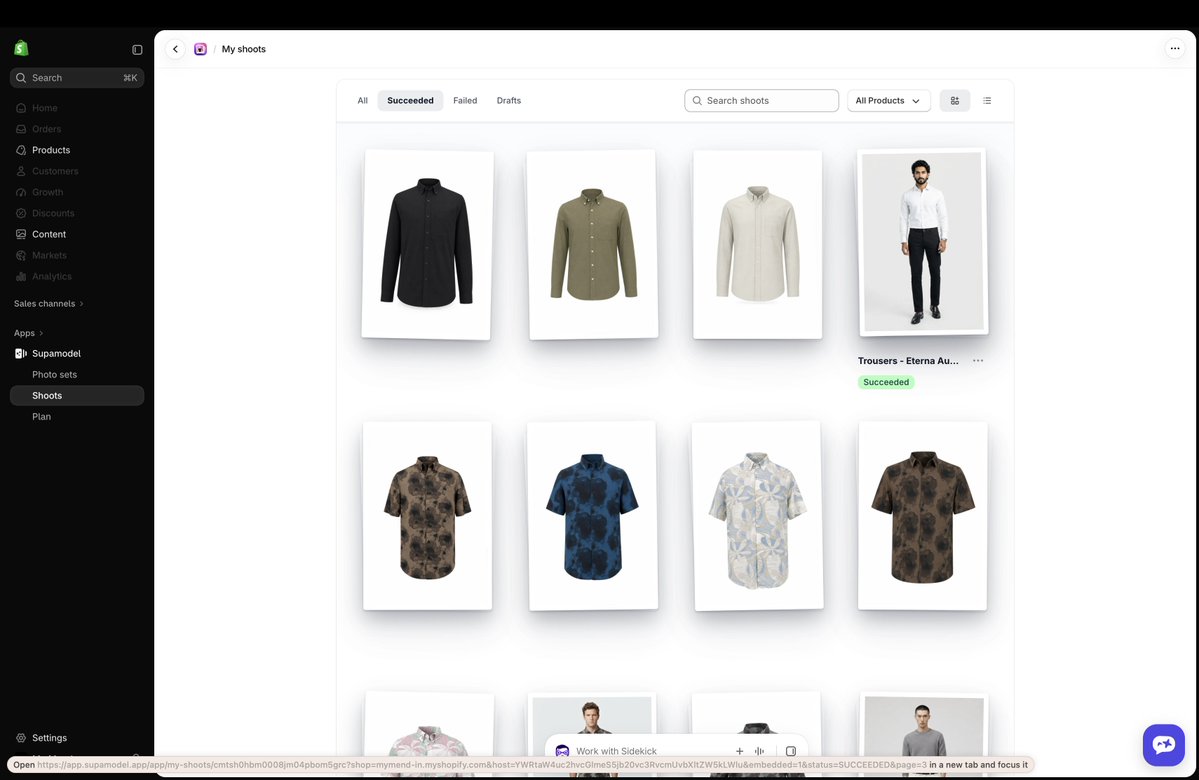The width and height of the screenshot is (1199, 780).
Task: Open the chat support bubble
Action: click(1164, 744)
